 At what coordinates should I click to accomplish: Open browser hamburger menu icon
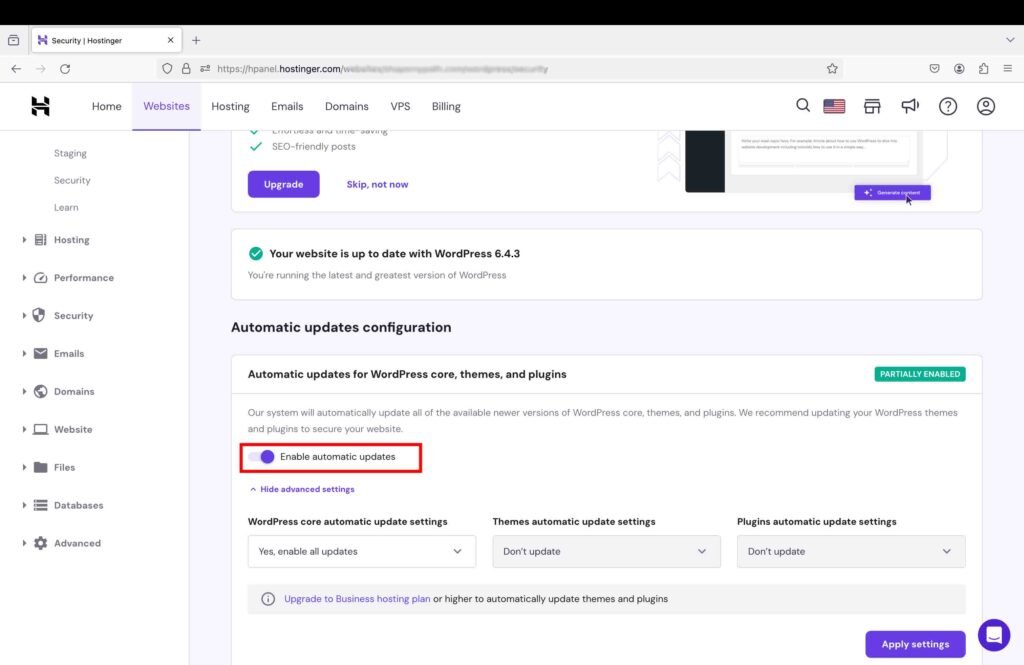(x=1008, y=69)
